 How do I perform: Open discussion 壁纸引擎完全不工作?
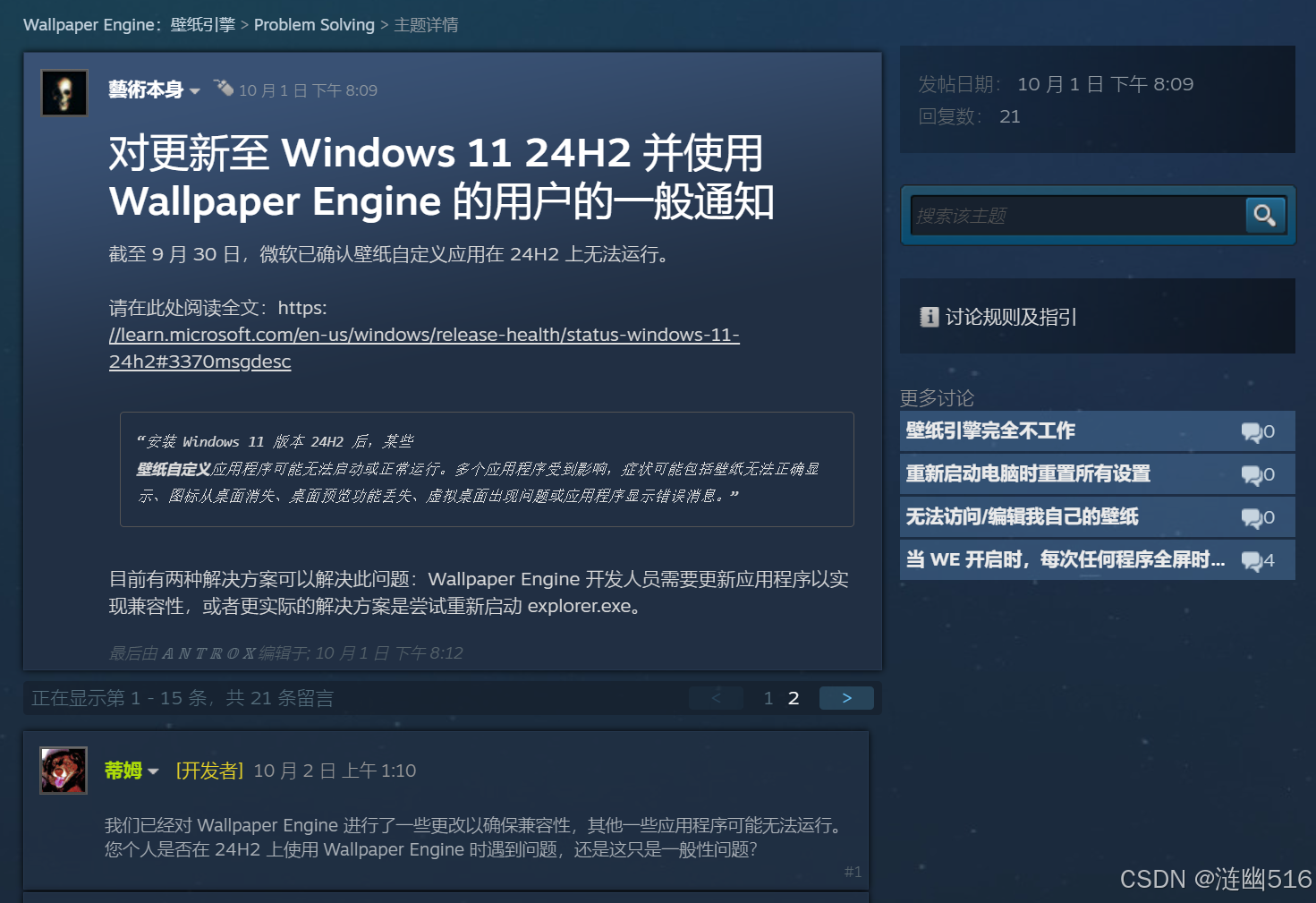pyautogui.click(x=990, y=431)
